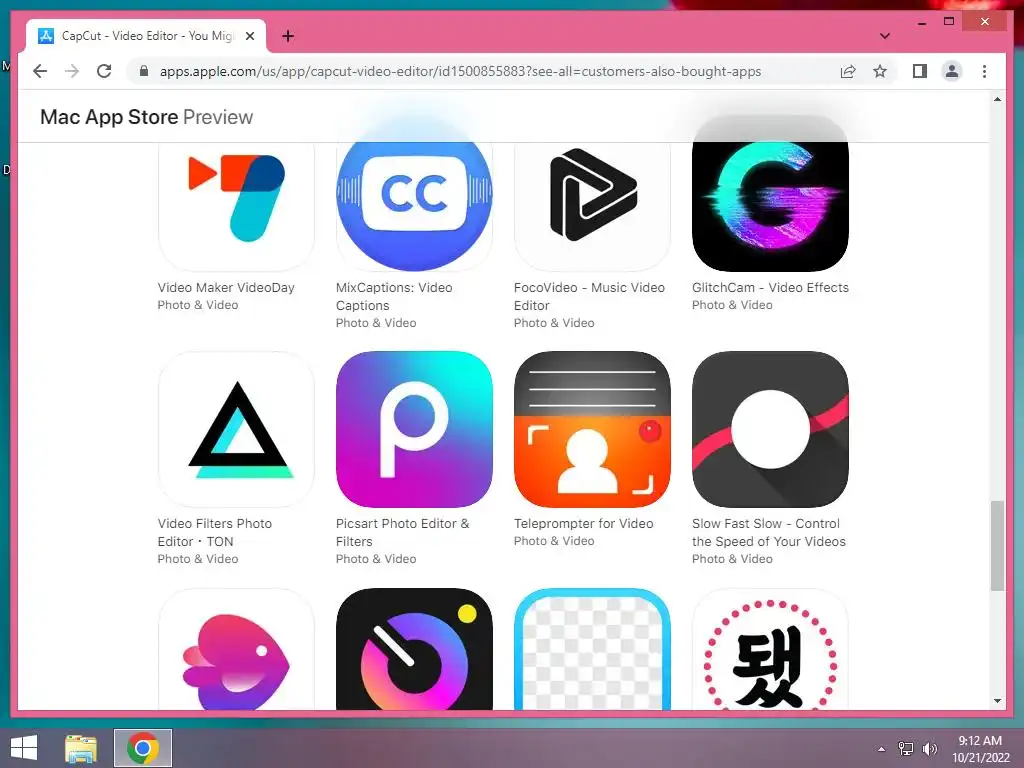
Task: Open the network status tray icon
Action: pos(905,748)
